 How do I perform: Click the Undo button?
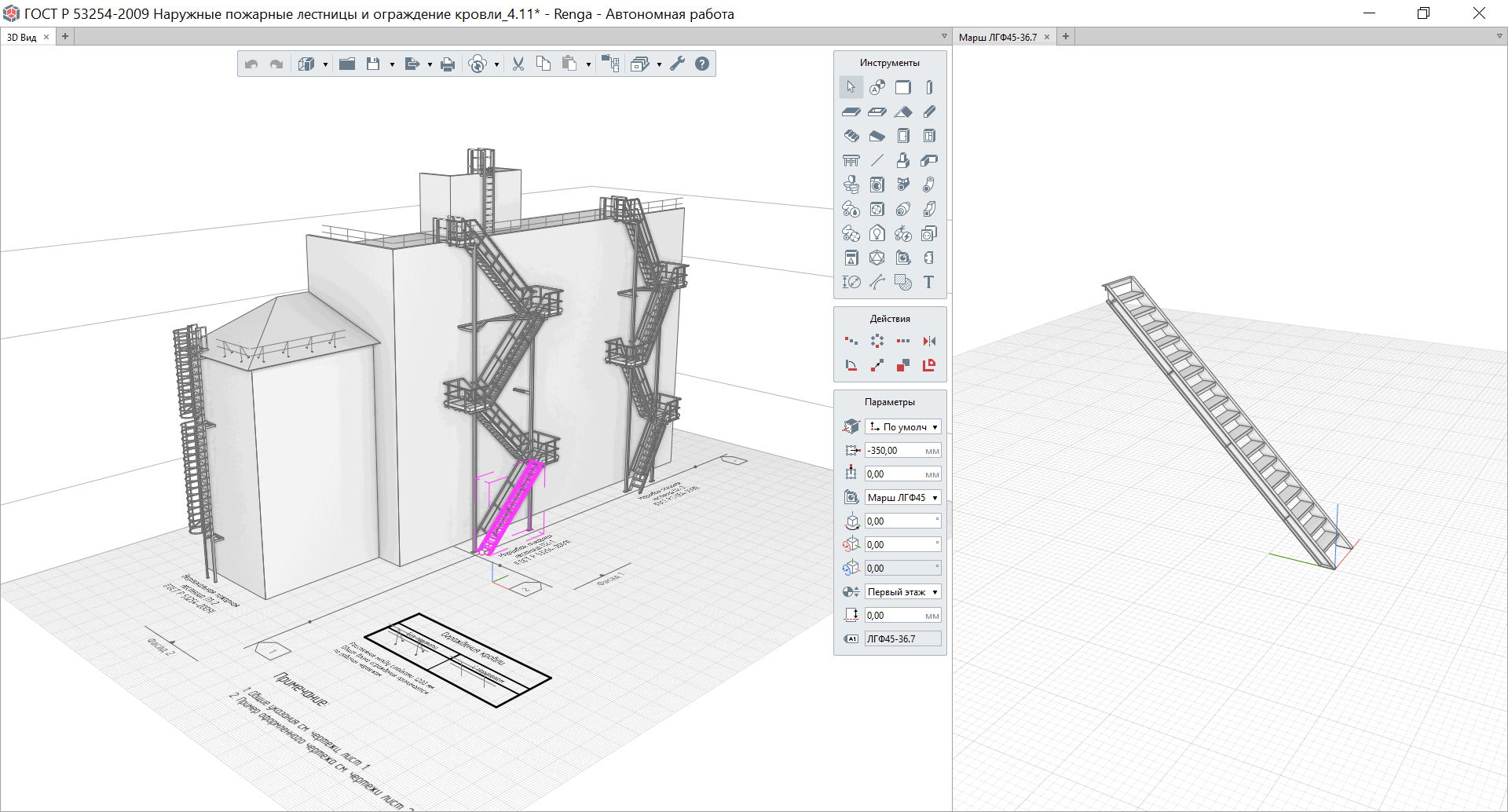pos(251,64)
